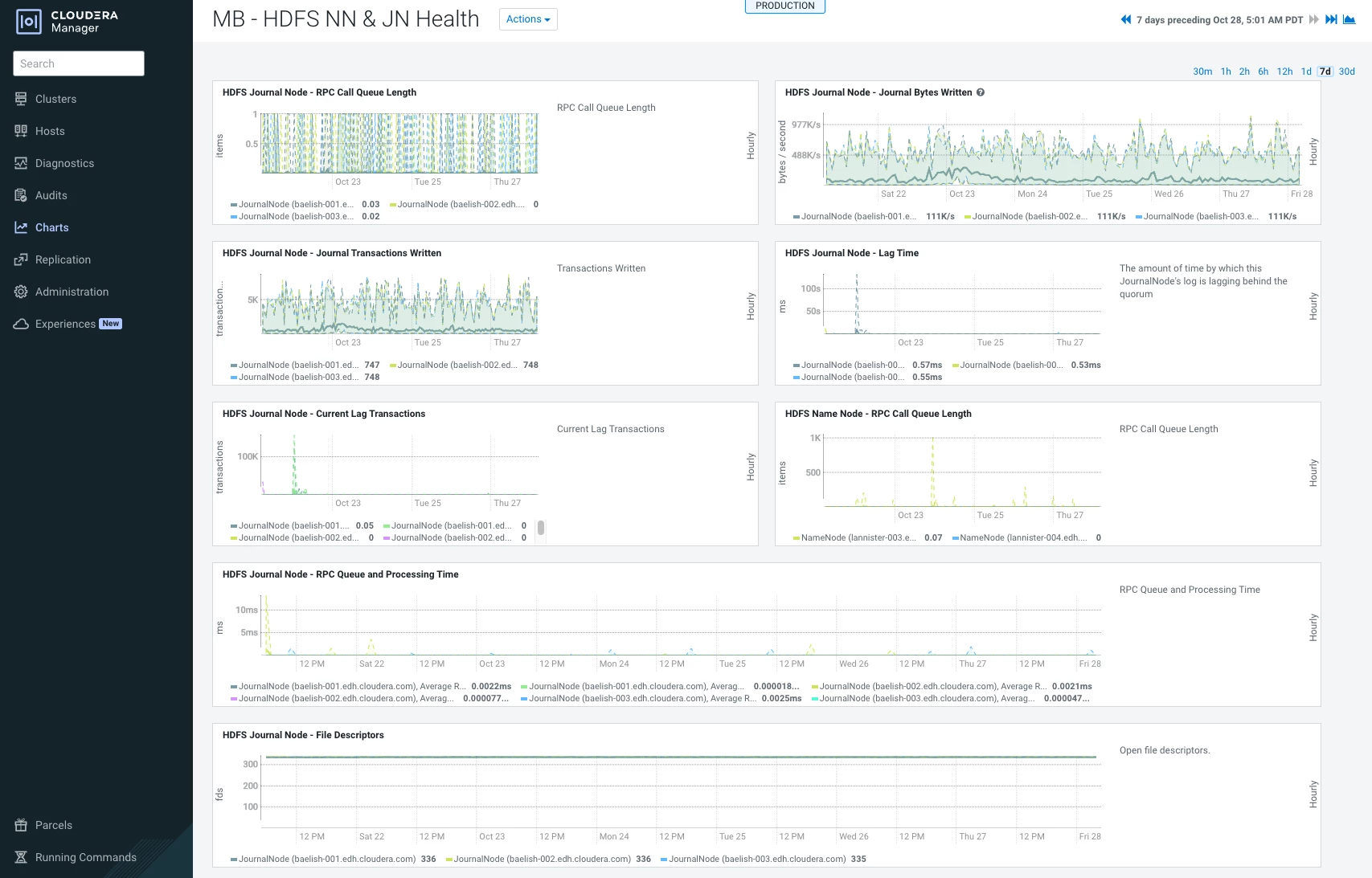
Task: Select the 30d time range
Action: [1347, 71]
